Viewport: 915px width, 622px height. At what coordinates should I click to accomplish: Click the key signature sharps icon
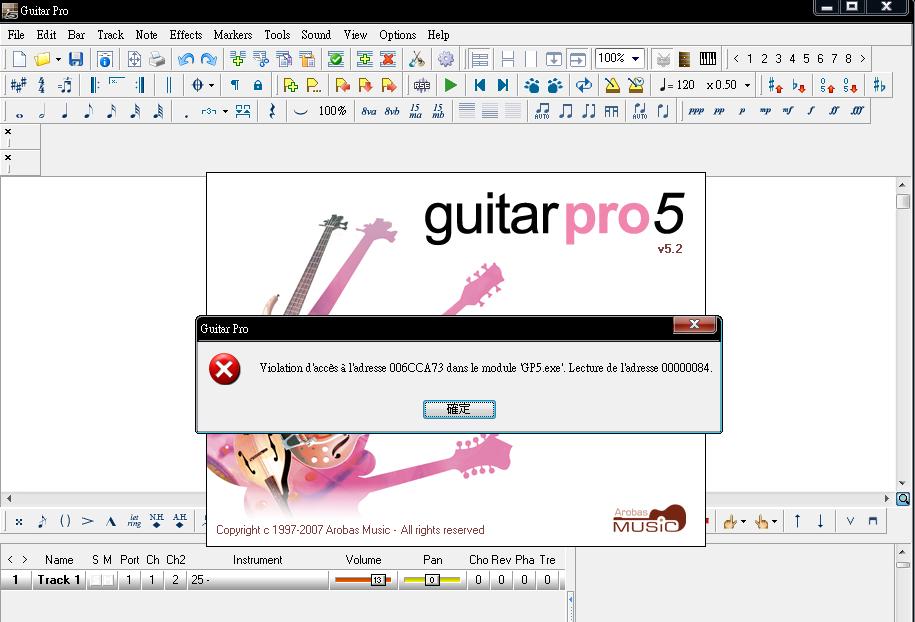click(x=18, y=85)
